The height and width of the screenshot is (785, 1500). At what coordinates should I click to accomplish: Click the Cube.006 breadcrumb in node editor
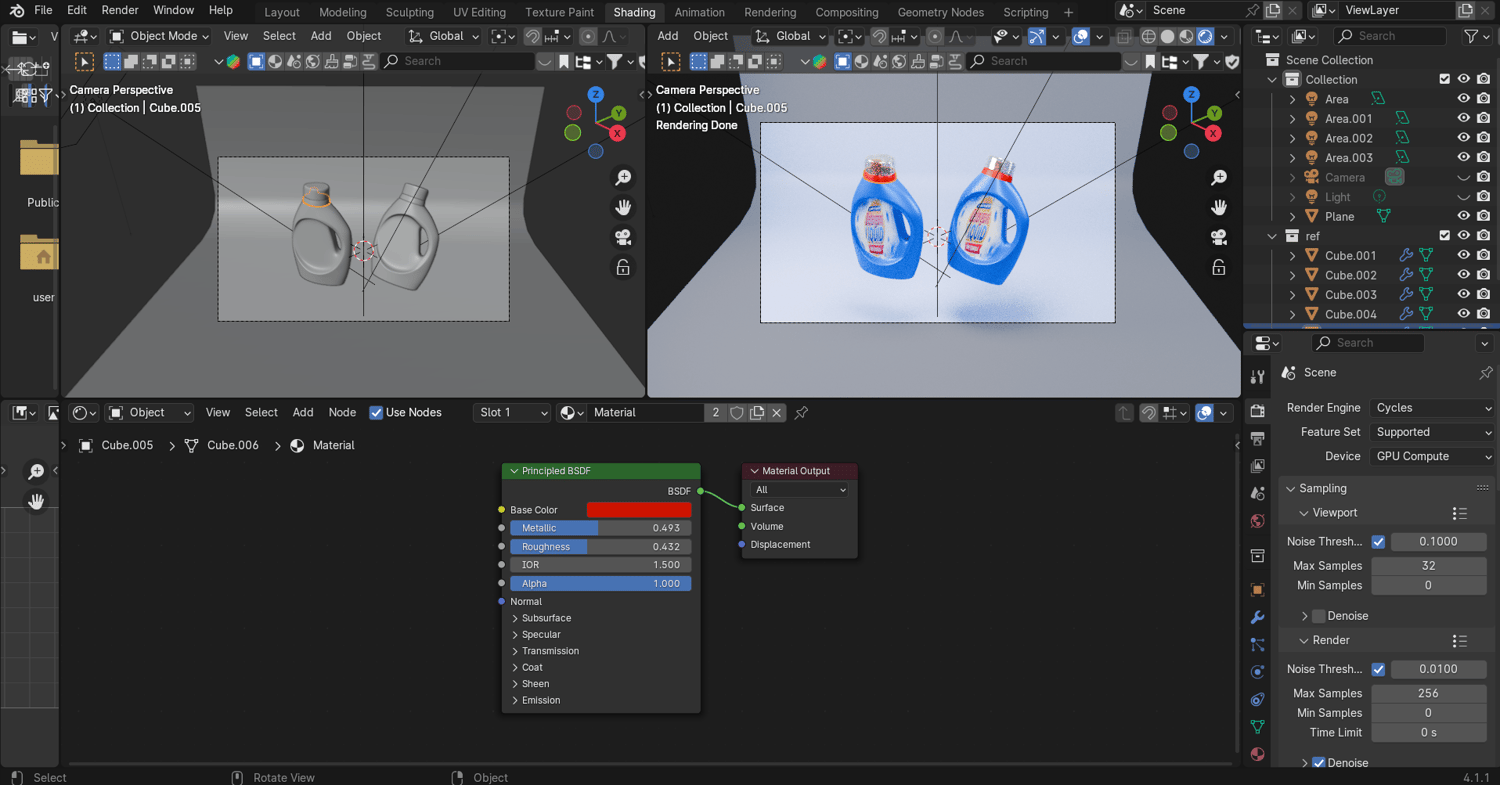[233, 445]
